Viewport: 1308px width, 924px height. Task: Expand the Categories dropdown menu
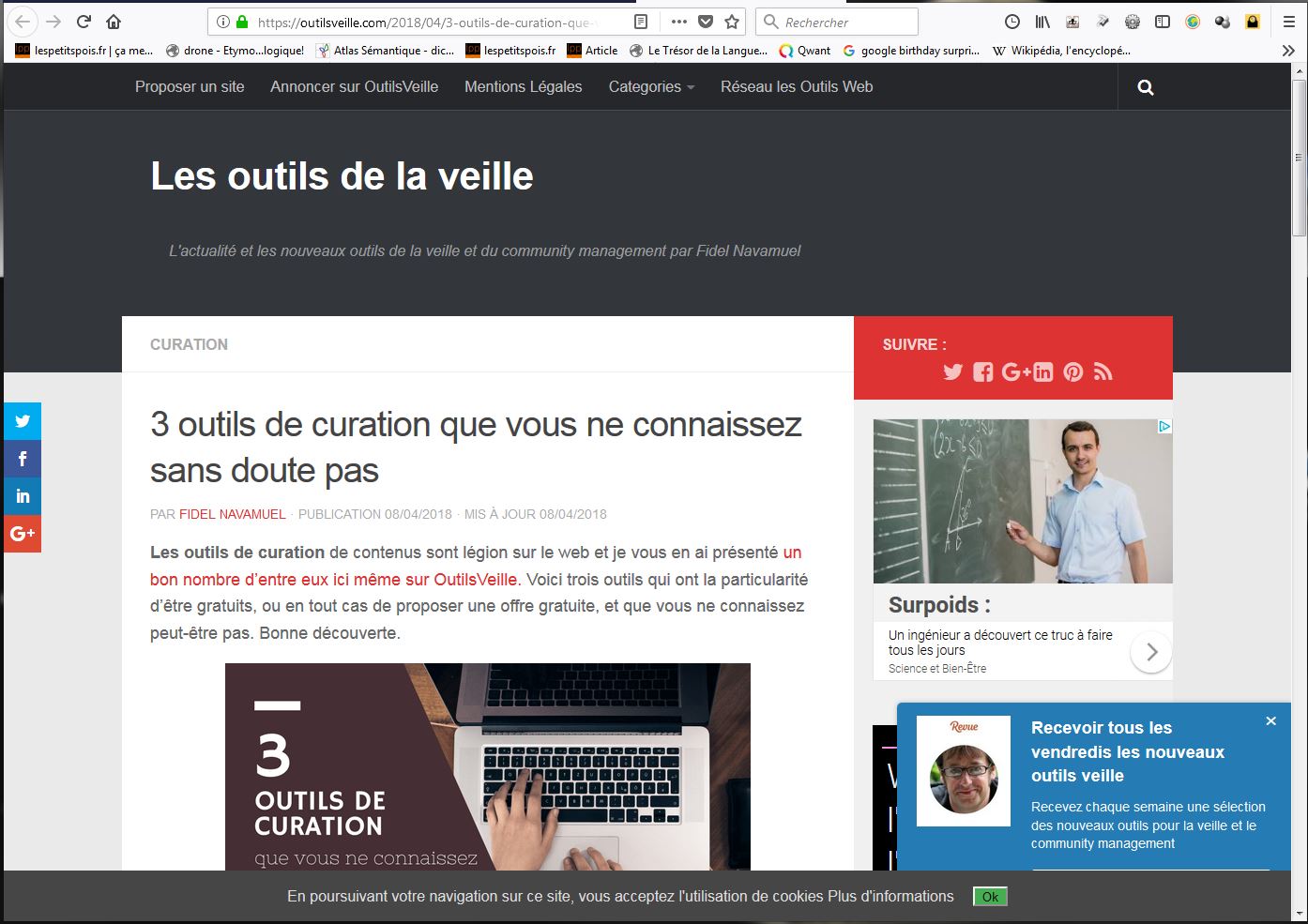(x=651, y=86)
